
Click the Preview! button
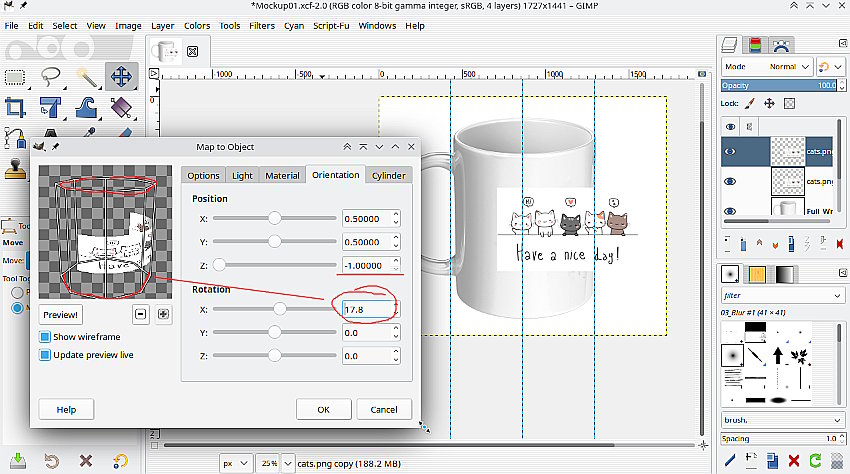point(60,314)
